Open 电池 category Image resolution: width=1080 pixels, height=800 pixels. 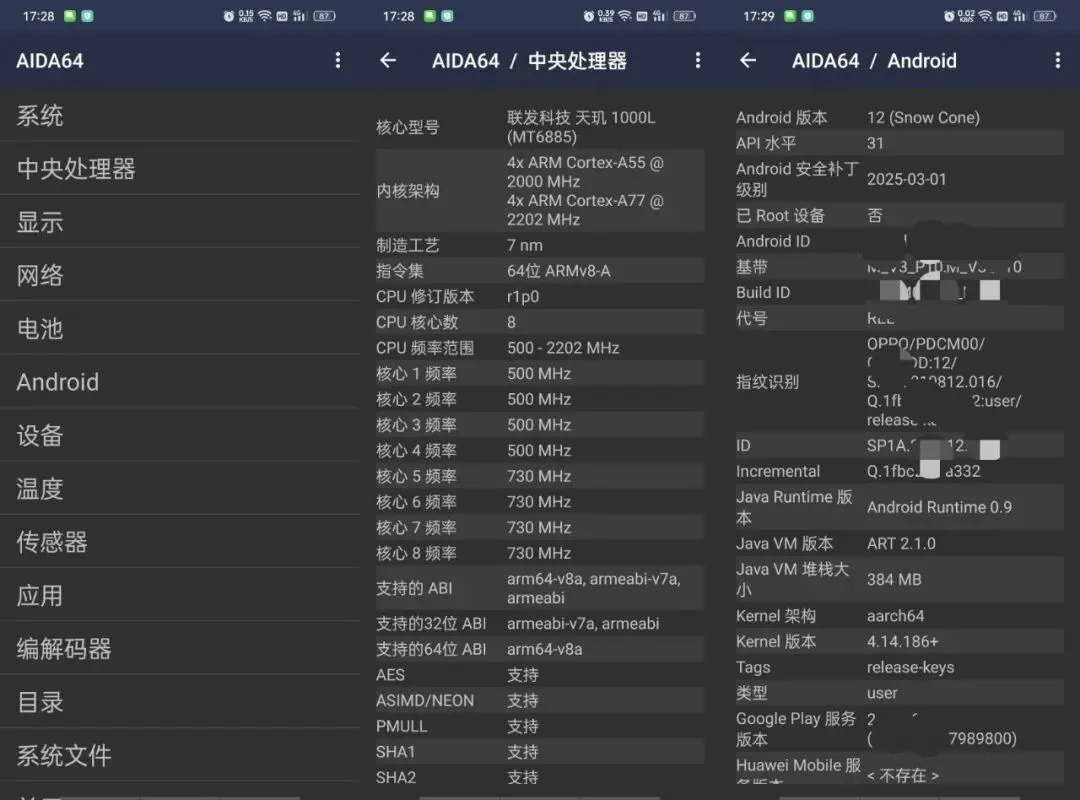pos(180,329)
